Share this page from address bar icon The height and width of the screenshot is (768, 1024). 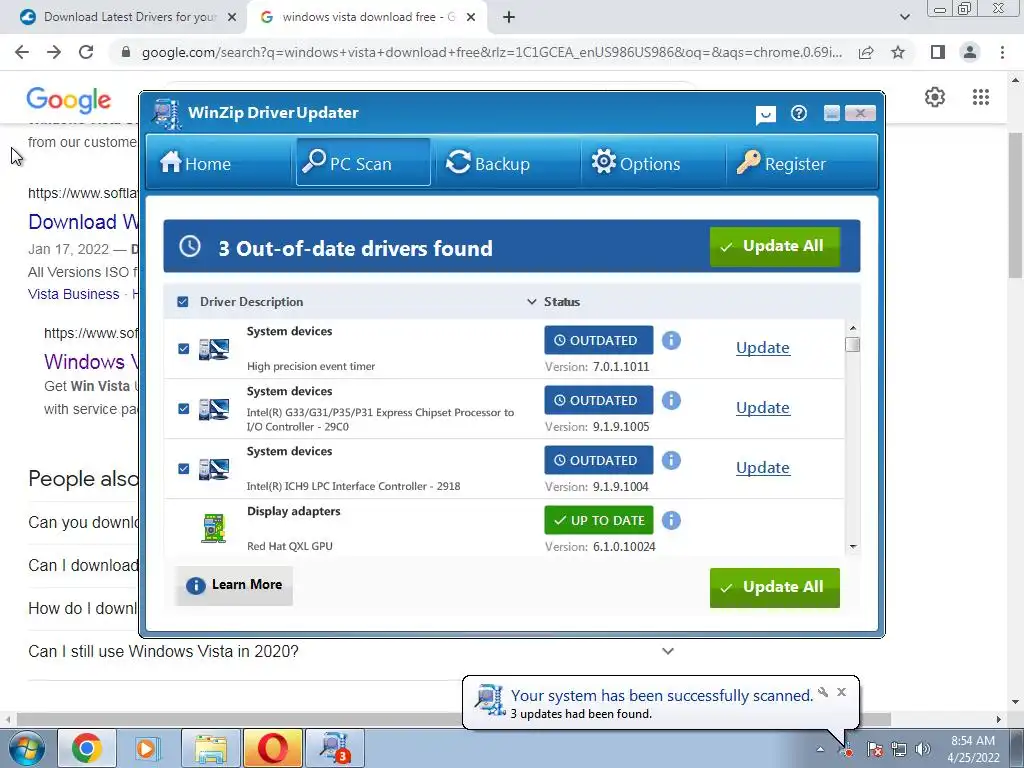[x=867, y=52]
